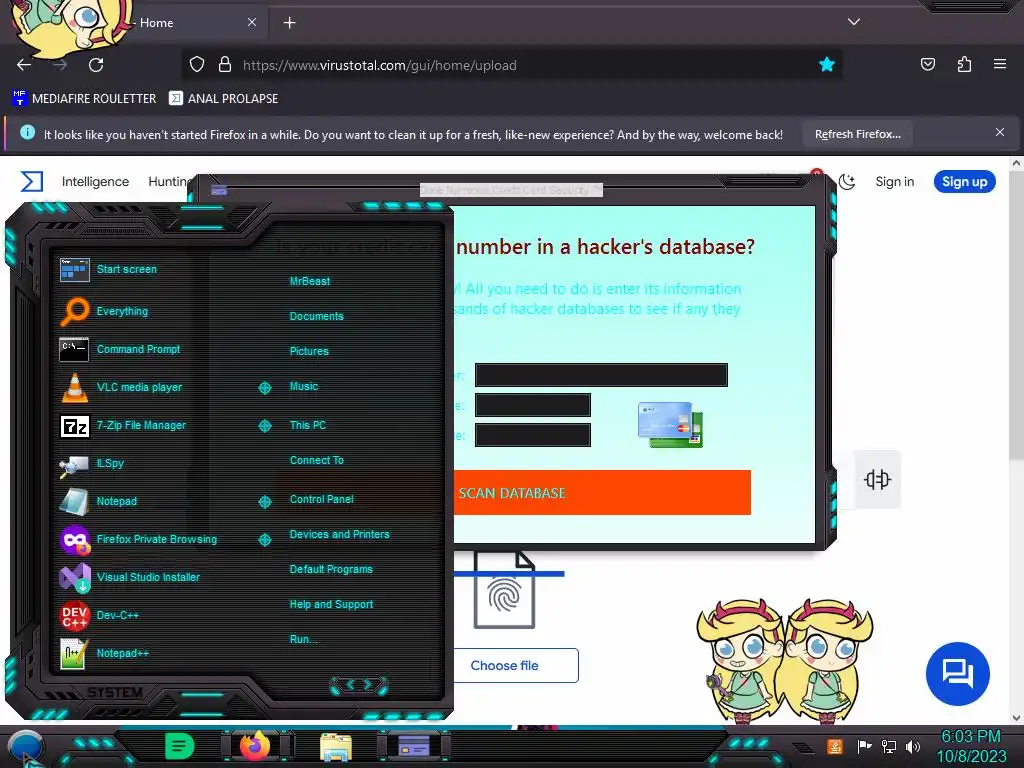
Task: Click the bottom black input field
Action: [x=533, y=435]
